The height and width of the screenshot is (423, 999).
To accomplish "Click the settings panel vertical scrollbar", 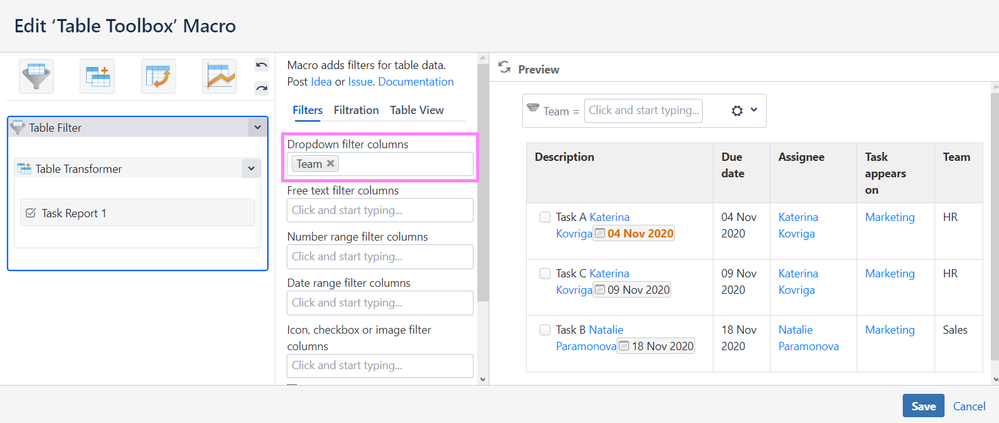I will [x=483, y=200].
